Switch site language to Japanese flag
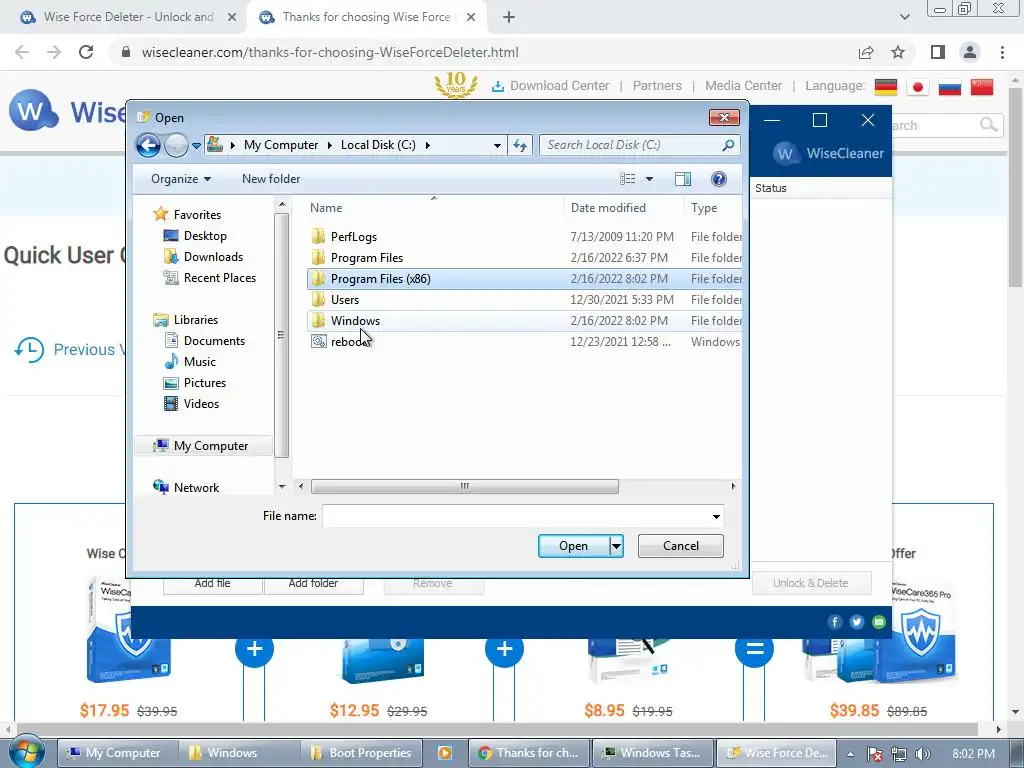 [918, 87]
